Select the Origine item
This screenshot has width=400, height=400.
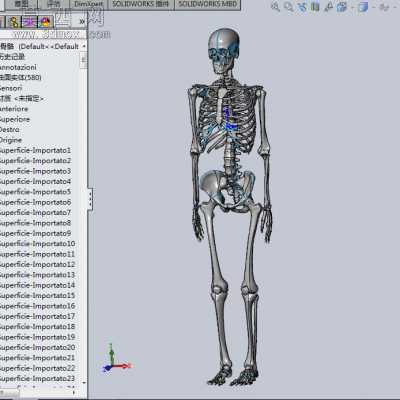tap(11, 140)
